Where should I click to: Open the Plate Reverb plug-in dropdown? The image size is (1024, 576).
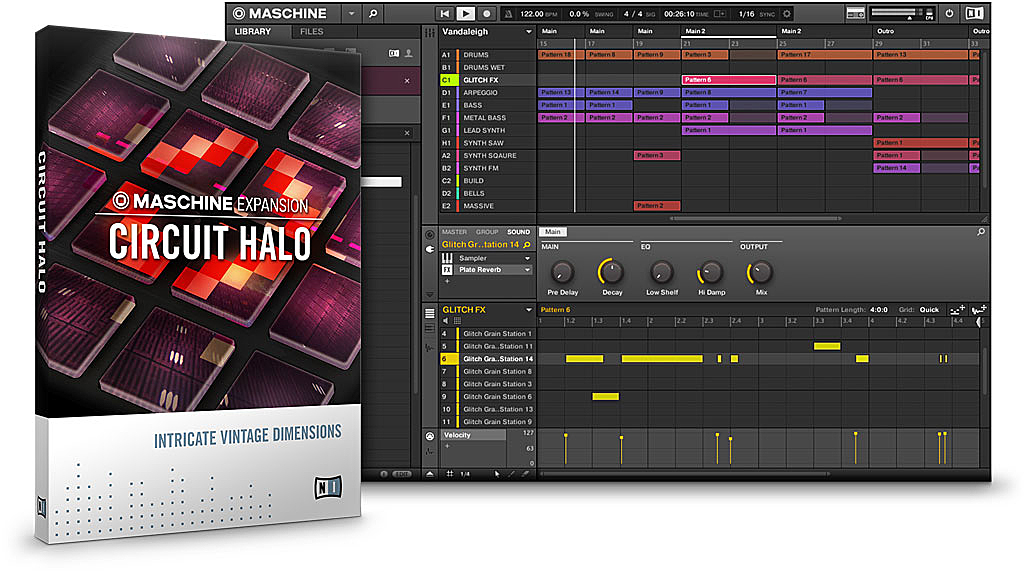[527, 270]
